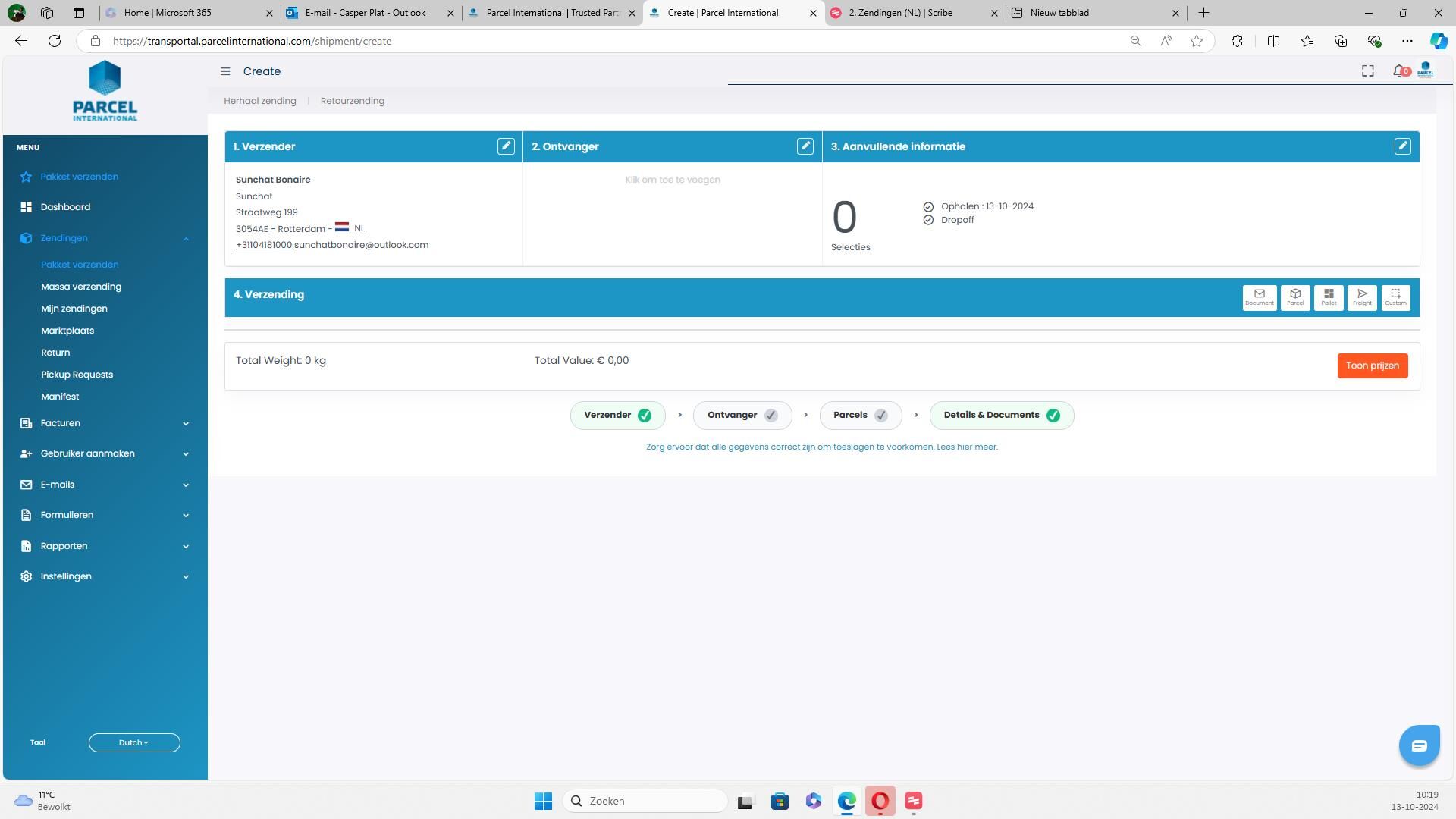The image size is (1456, 819).
Task: Open Mijn zendingen in sidebar
Action: [x=74, y=309]
